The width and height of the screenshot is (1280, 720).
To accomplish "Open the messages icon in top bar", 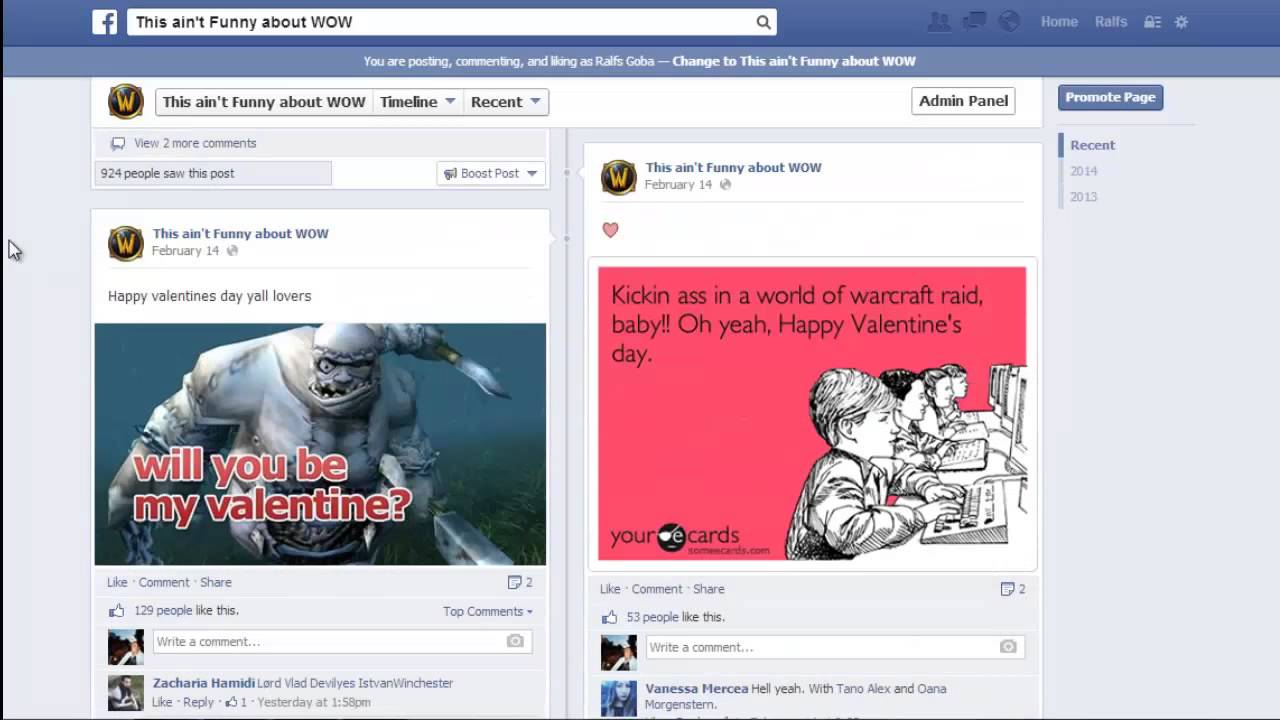I will (x=974, y=21).
